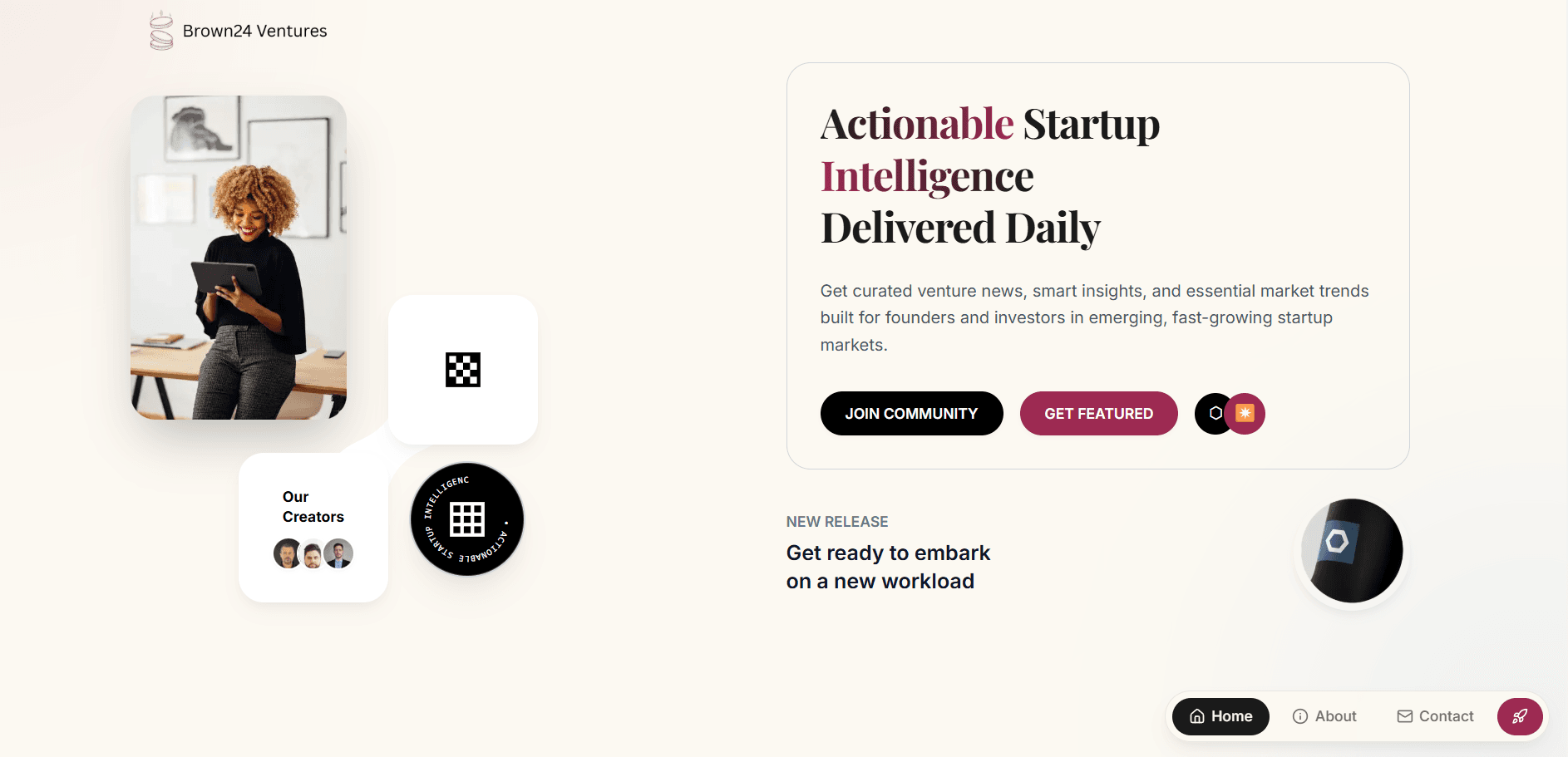
Task: Click the black circular hexagon icon
Action: 1215,413
